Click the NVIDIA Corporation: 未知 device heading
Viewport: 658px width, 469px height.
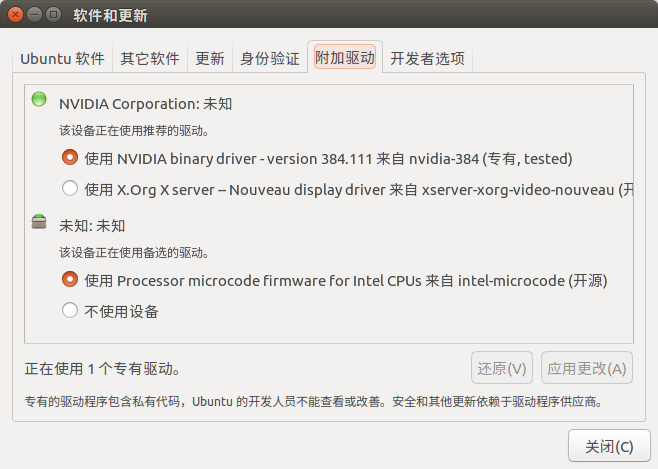coord(146,103)
